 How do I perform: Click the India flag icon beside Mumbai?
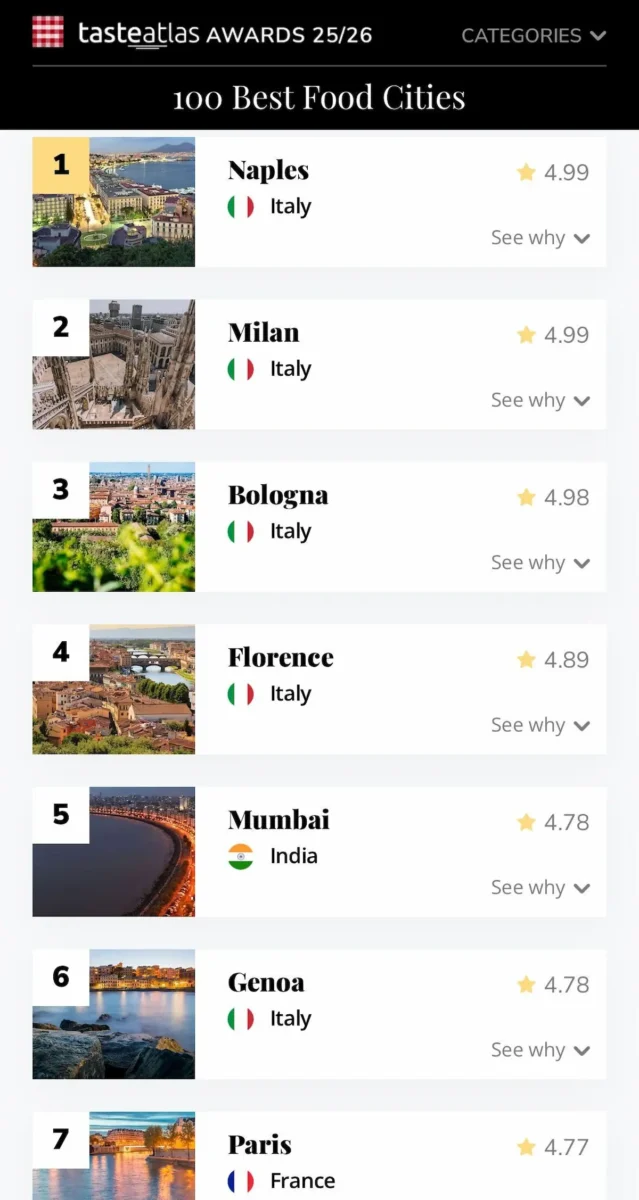pyautogui.click(x=241, y=856)
